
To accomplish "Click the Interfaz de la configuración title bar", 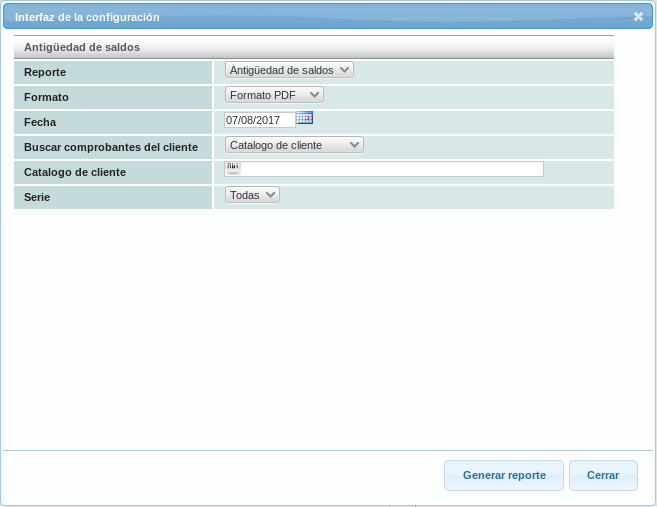I will [300, 16].
